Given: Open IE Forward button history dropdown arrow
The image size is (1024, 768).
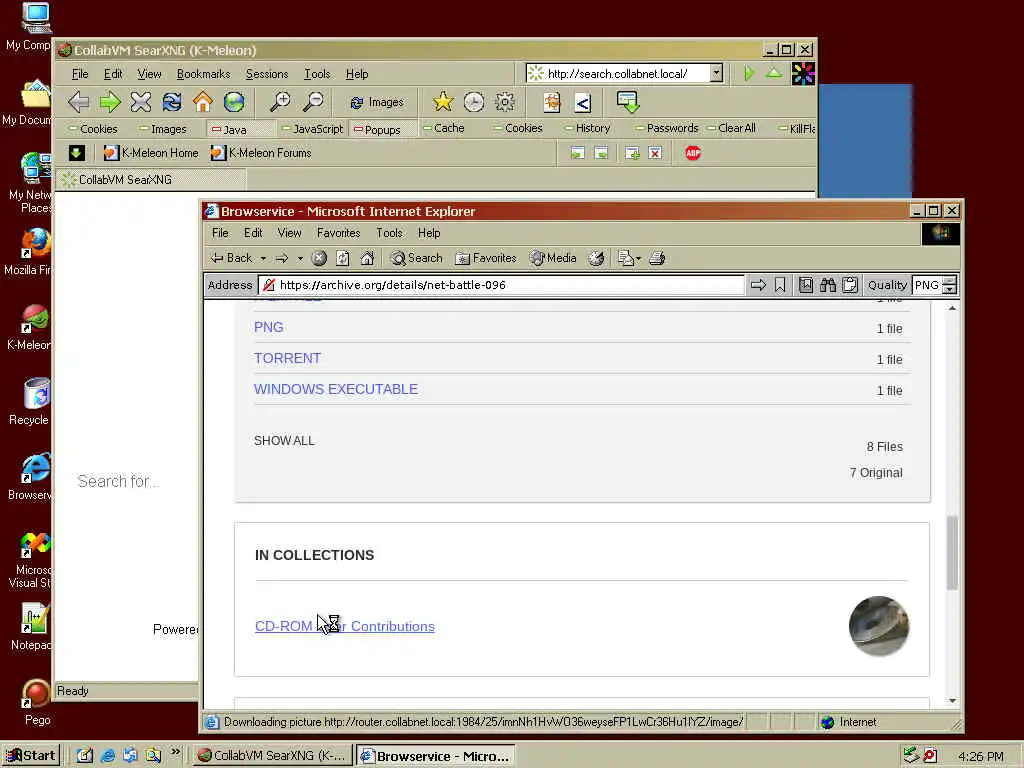Looking at the screenshot, I should (300, 259).
